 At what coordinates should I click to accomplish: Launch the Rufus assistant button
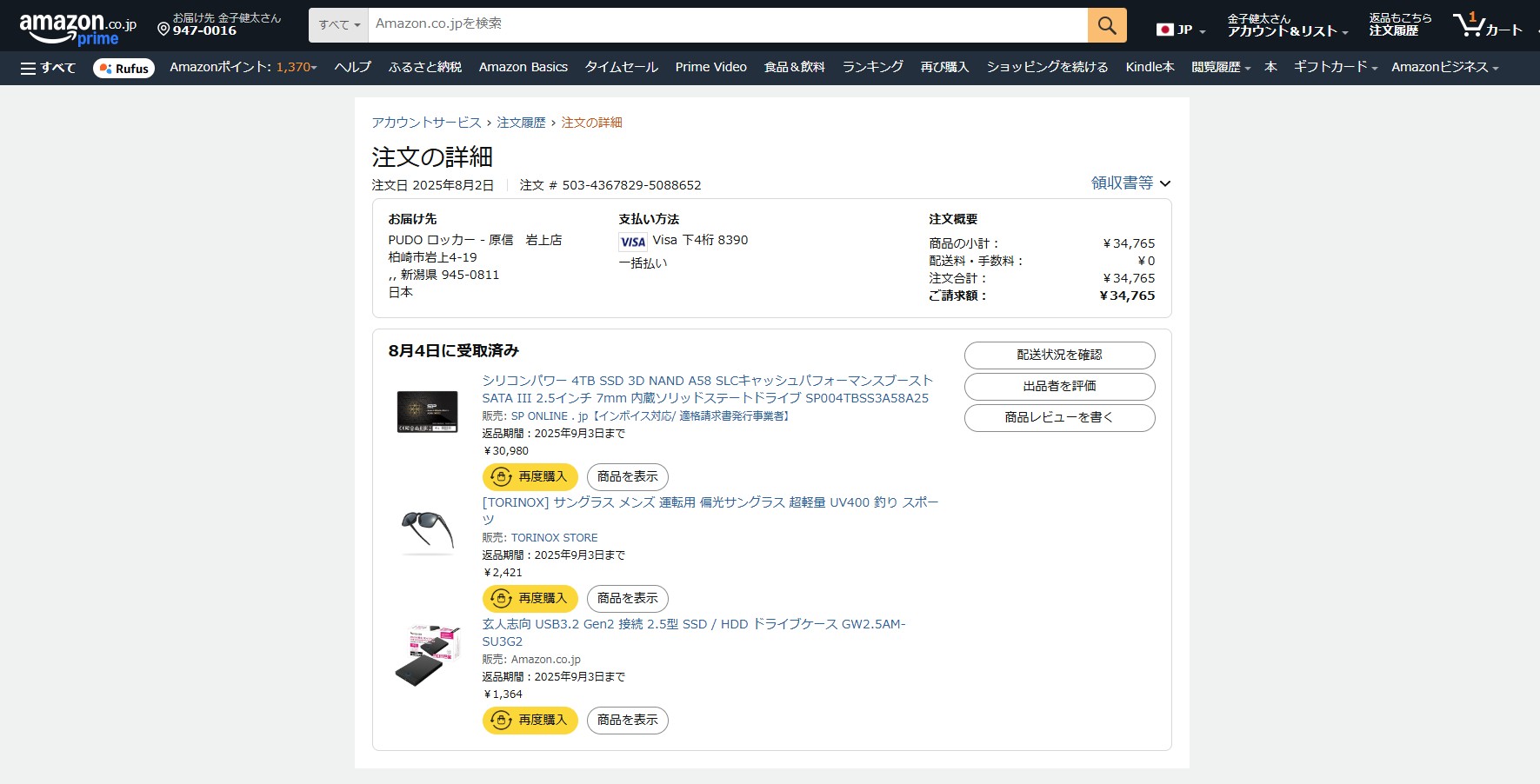(123, 69)
